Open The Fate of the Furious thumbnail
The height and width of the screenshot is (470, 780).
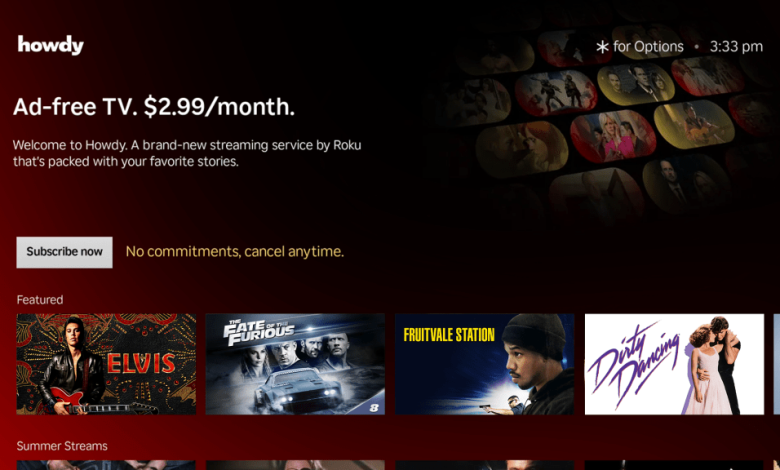click(295, 364)
